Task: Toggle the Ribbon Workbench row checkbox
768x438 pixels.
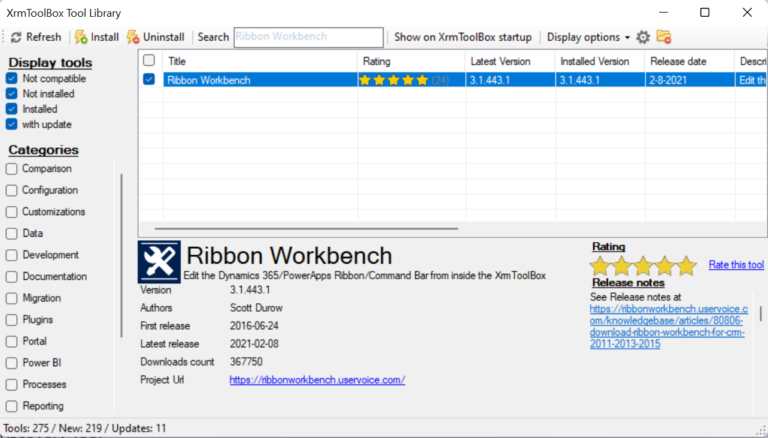Action: 149,79
